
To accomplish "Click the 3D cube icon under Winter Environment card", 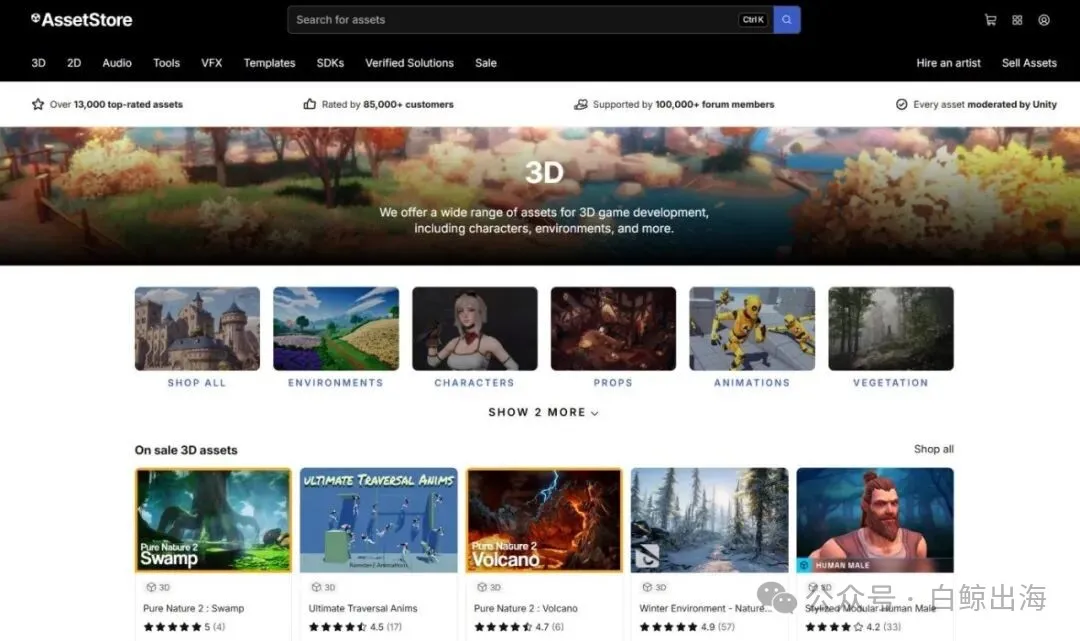I will (x=647, y=587).
